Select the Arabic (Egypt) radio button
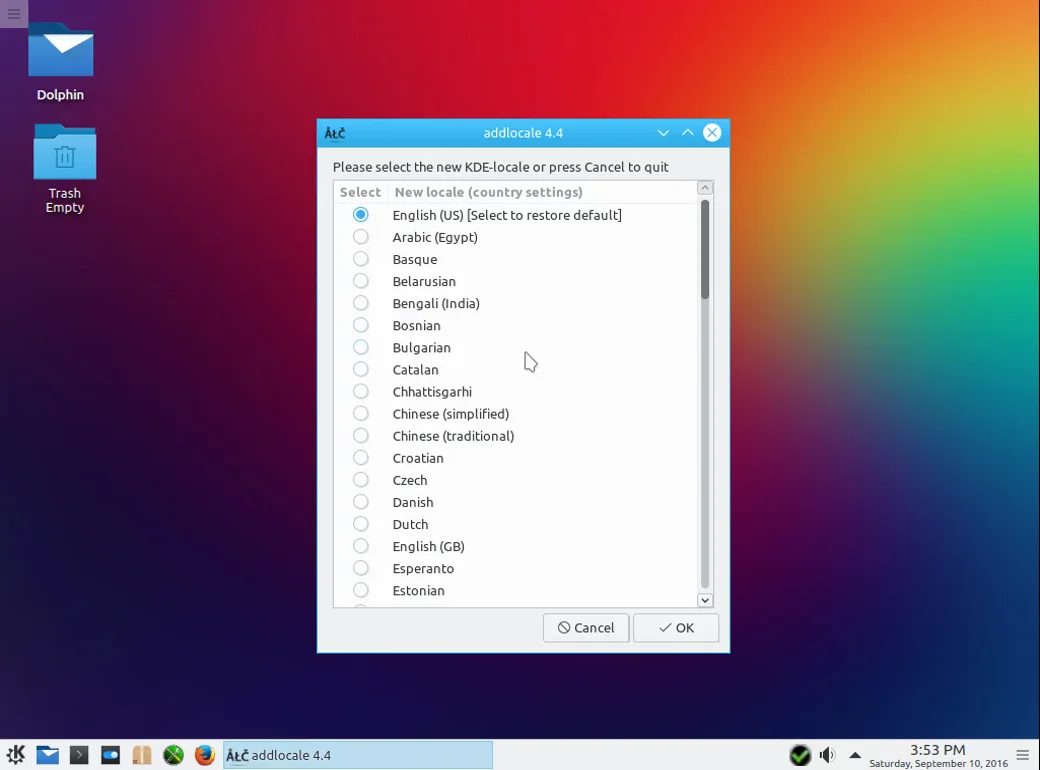 coord(361,237)
